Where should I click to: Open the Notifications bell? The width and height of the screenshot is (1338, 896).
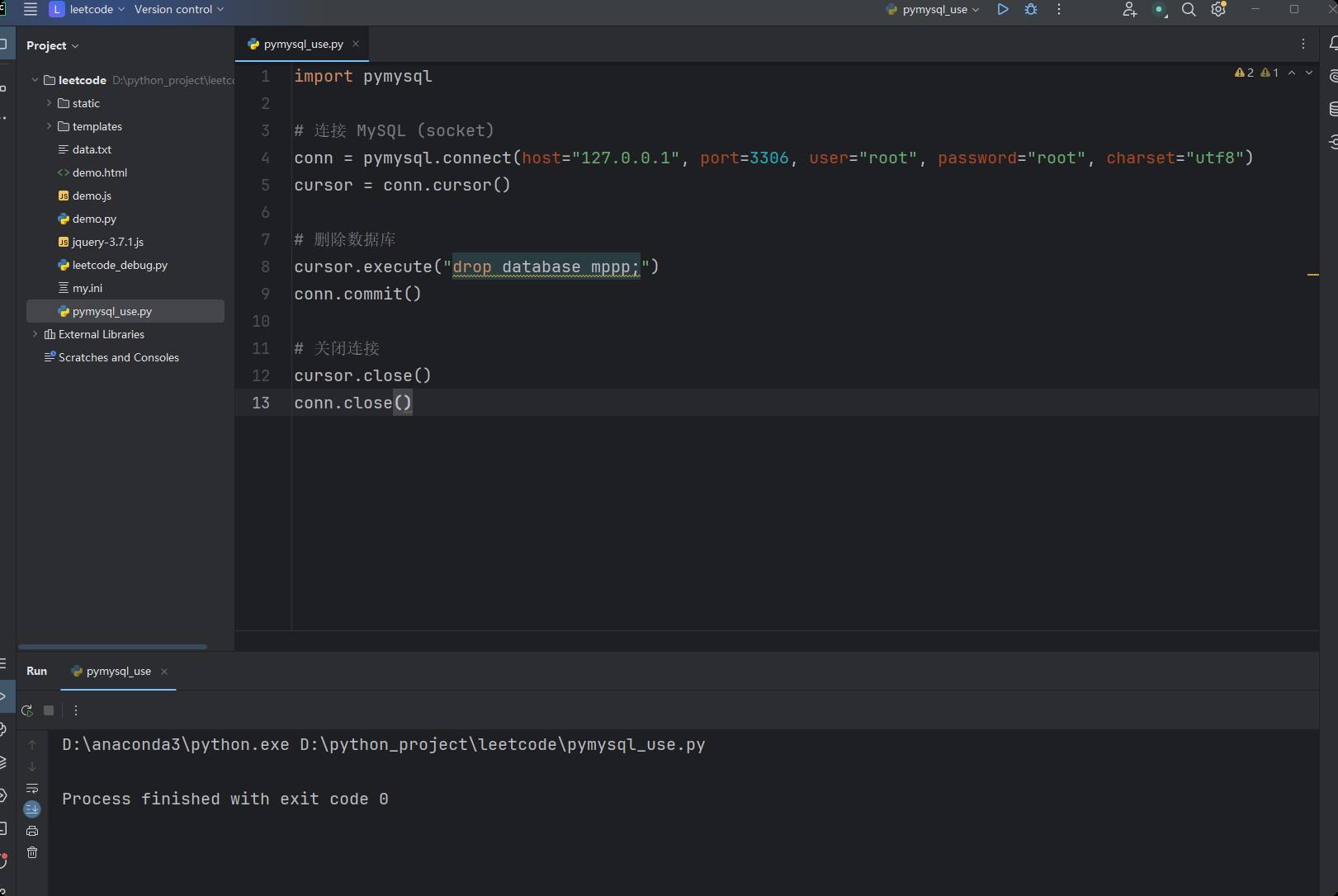[x=1333, y=44]
